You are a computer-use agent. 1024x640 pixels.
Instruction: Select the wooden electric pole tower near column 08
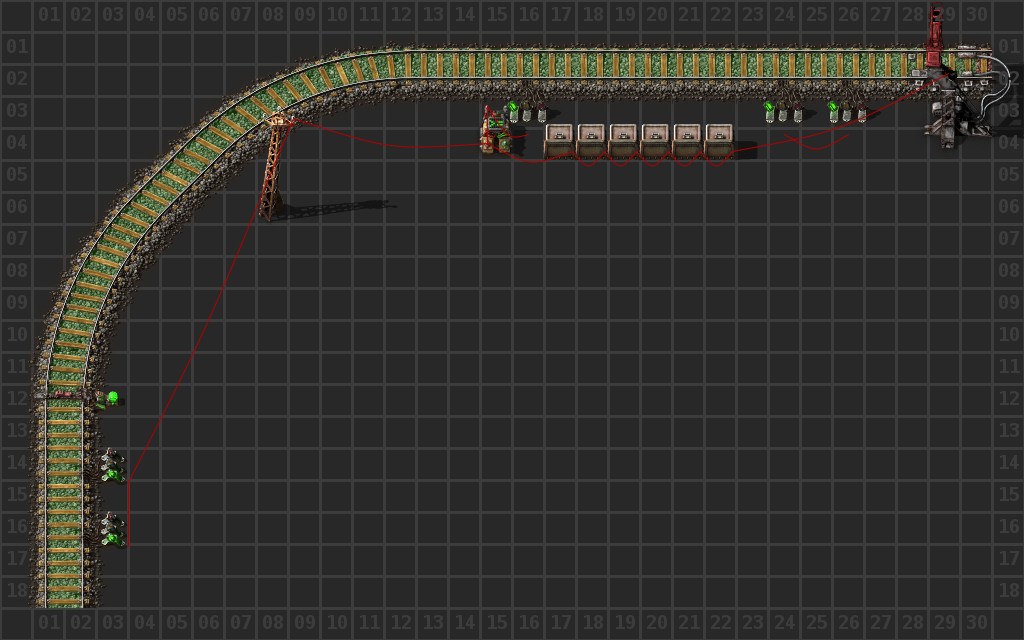pyautogui.click(x=274, y=167)
